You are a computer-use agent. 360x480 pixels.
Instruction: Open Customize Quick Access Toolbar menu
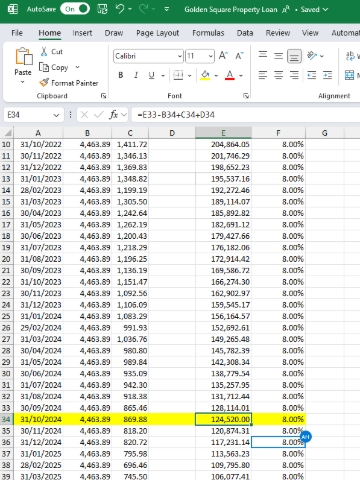click(x=167, y=9)
